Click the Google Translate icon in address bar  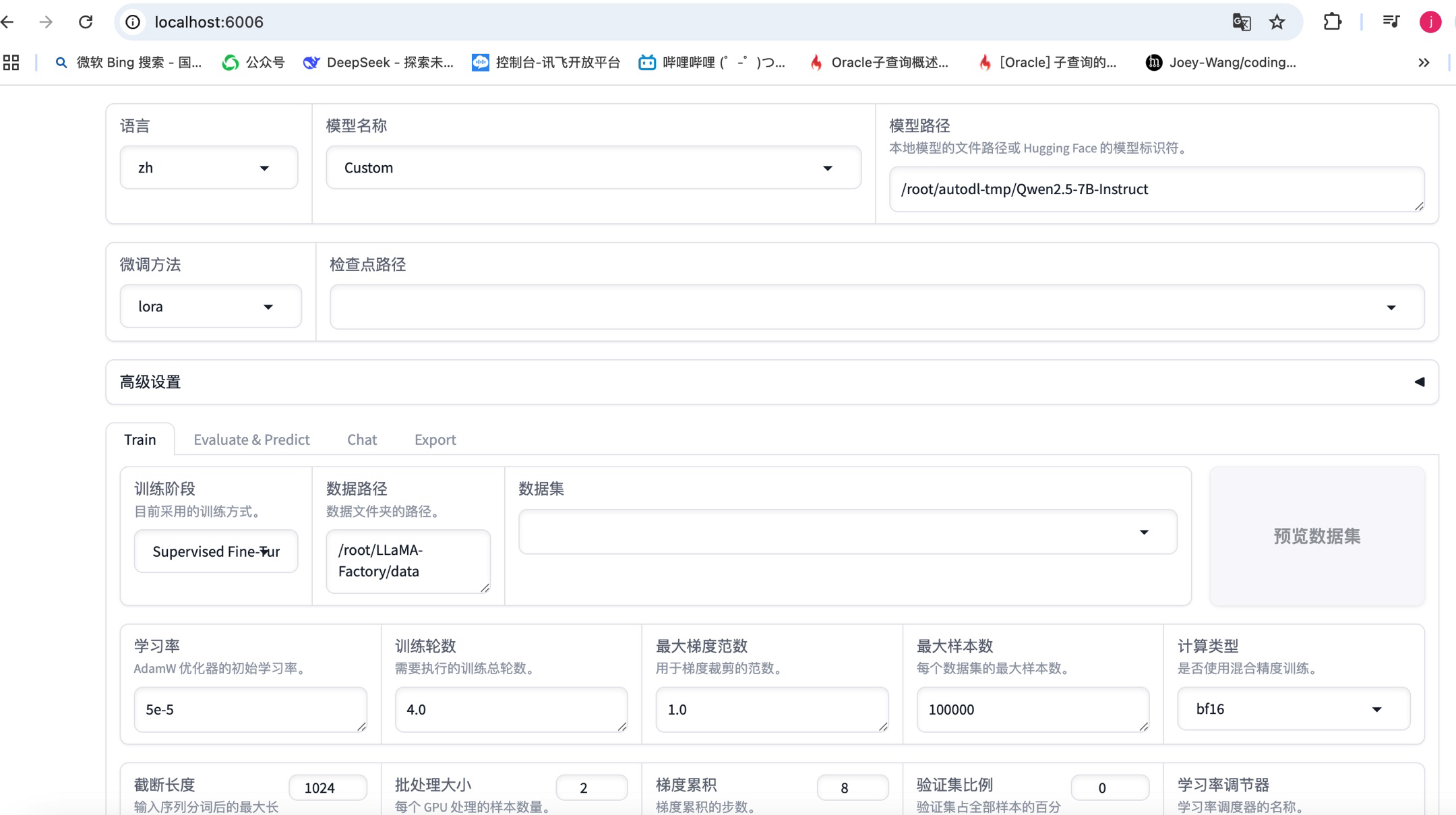[1241, 22]
